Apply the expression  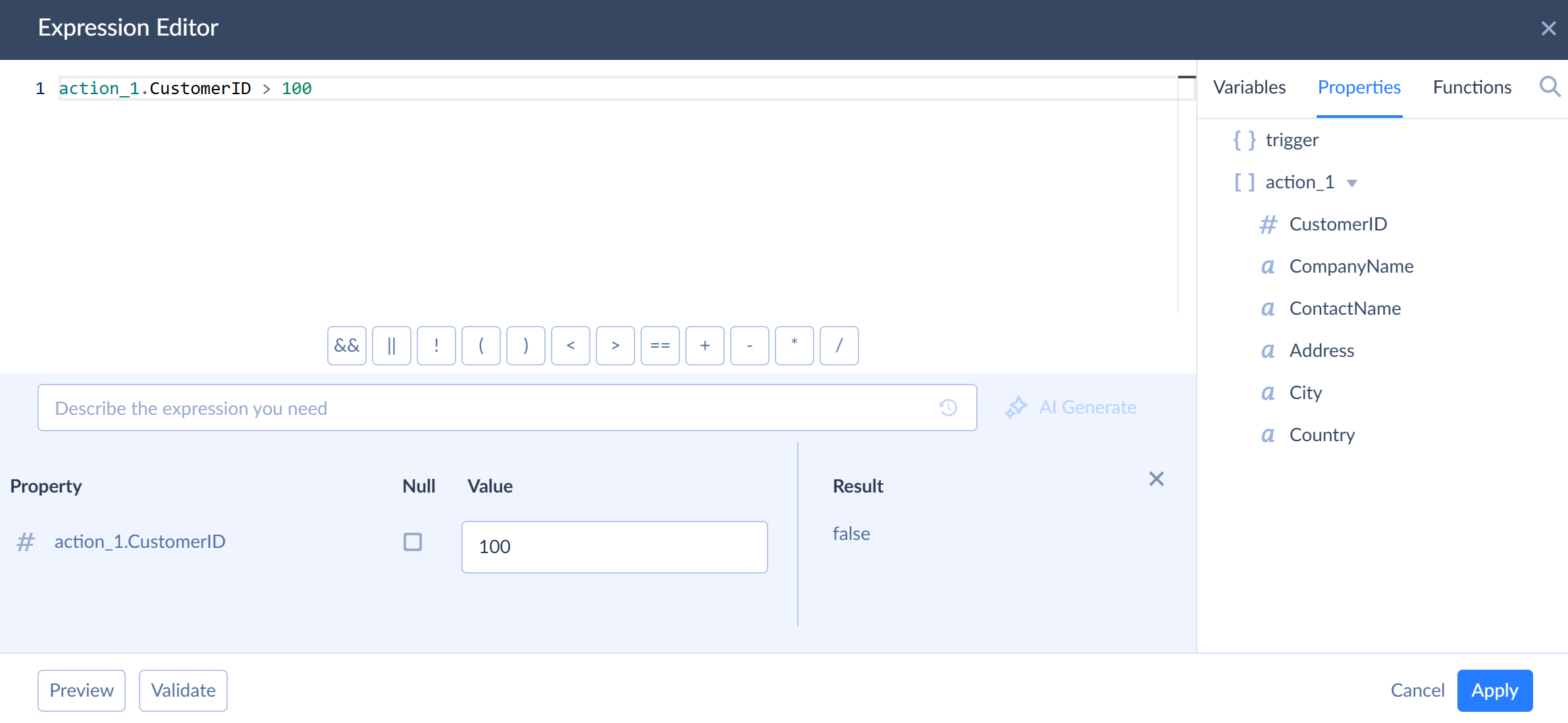pos(1494,690)
